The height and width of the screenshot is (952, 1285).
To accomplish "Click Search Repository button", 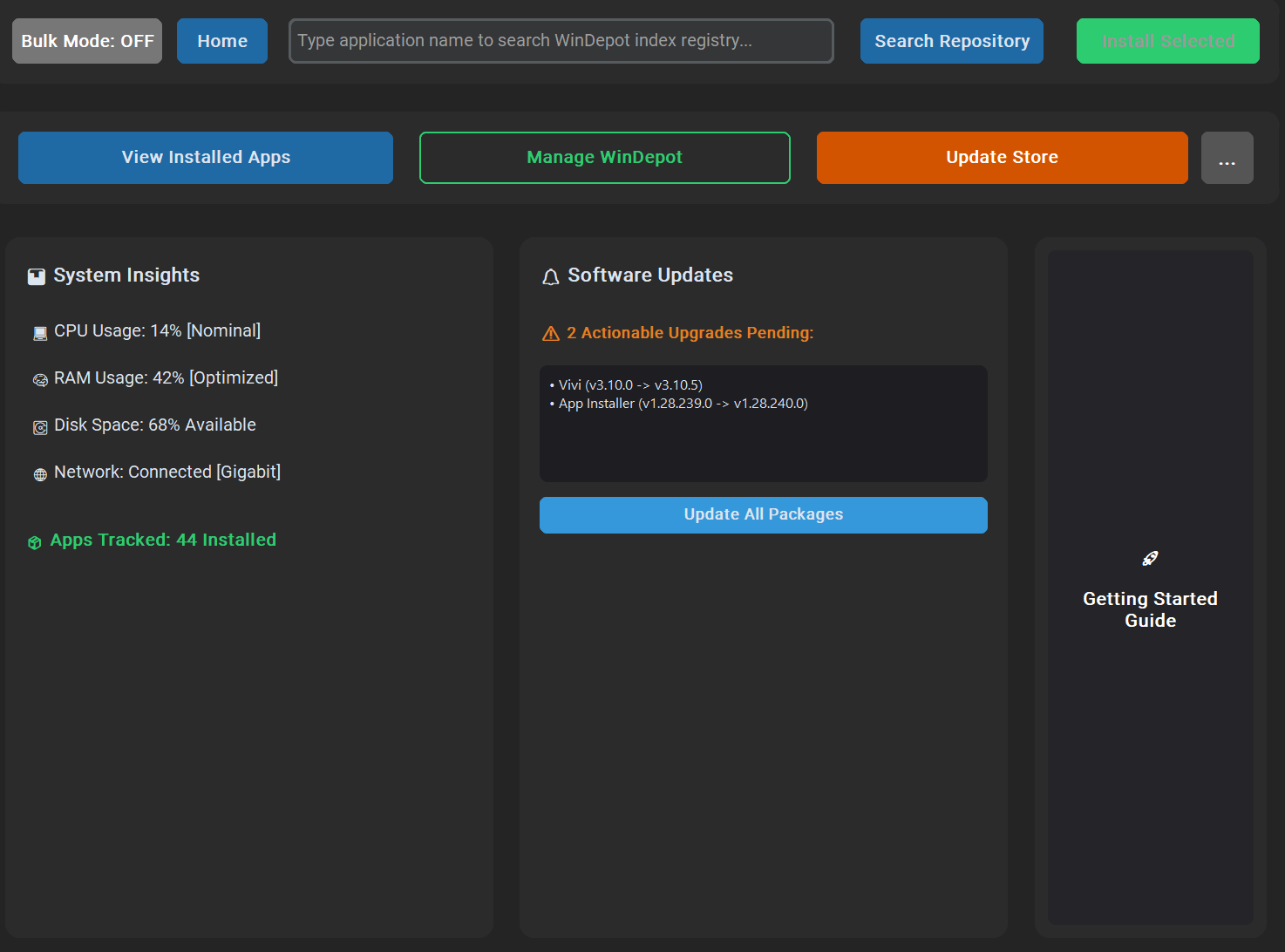I will (952, 41).
